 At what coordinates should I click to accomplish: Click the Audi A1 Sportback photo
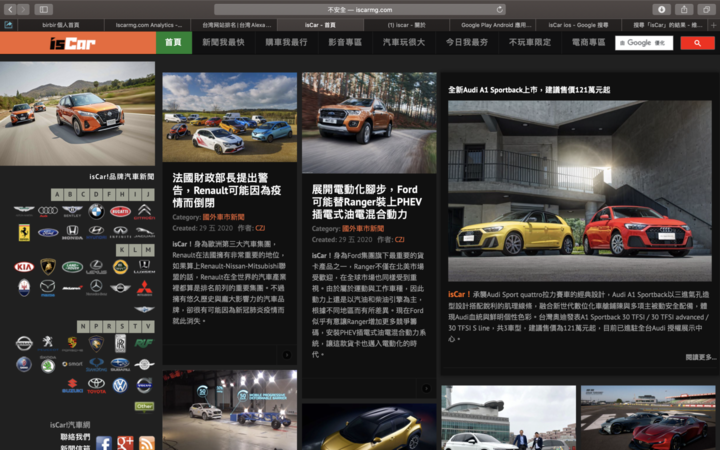pyautogui.click(x=580, y=191)
